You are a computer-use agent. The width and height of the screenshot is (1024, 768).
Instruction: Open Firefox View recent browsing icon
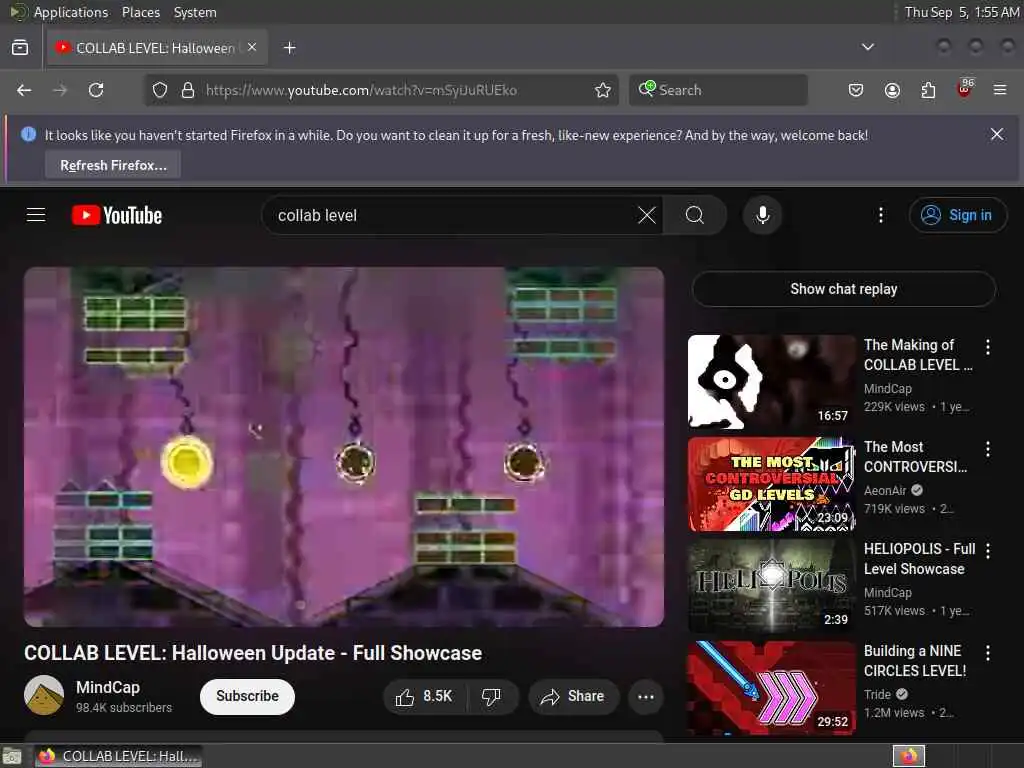coord(20,48)
